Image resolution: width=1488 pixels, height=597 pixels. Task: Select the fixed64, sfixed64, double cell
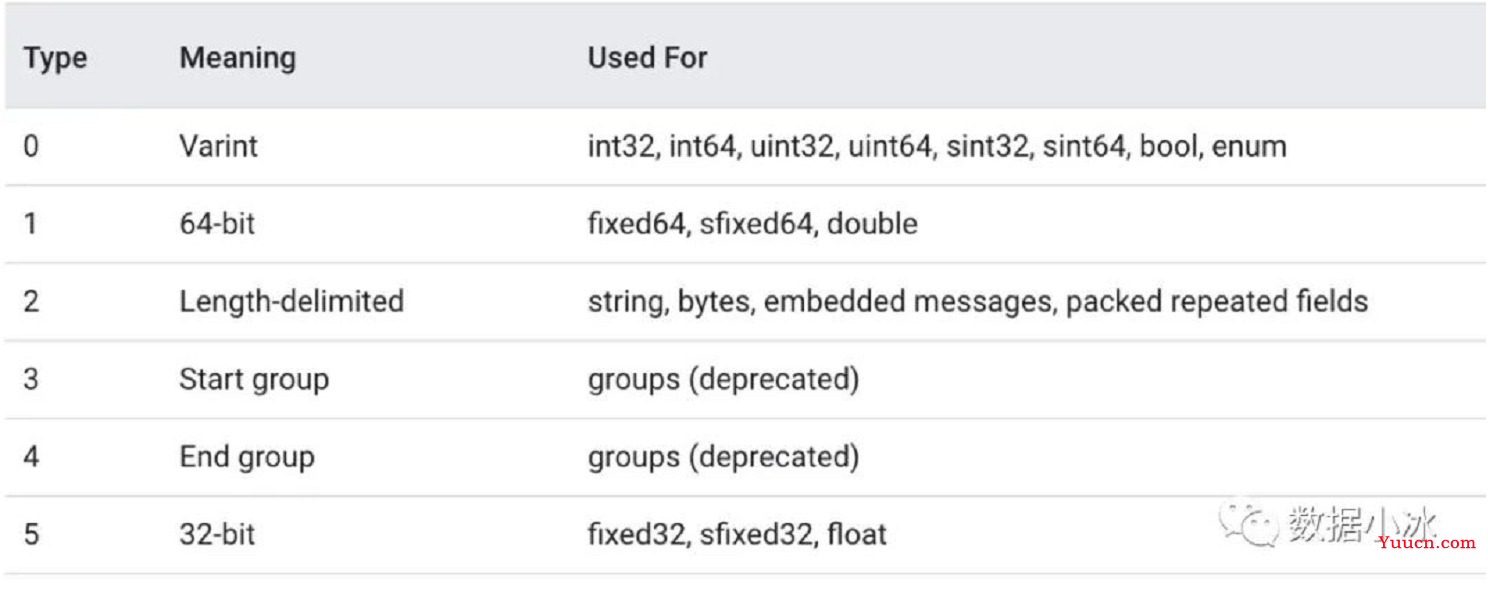(x=752, y=223)
